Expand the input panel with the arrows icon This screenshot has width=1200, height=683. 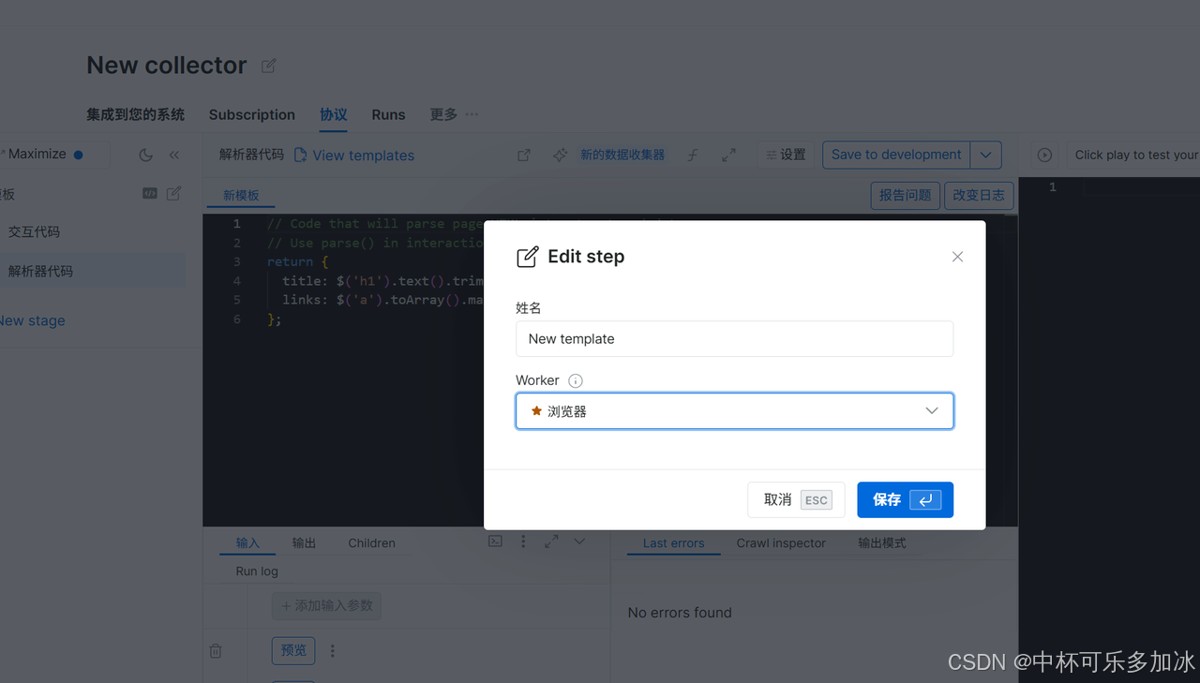point(551,541)
